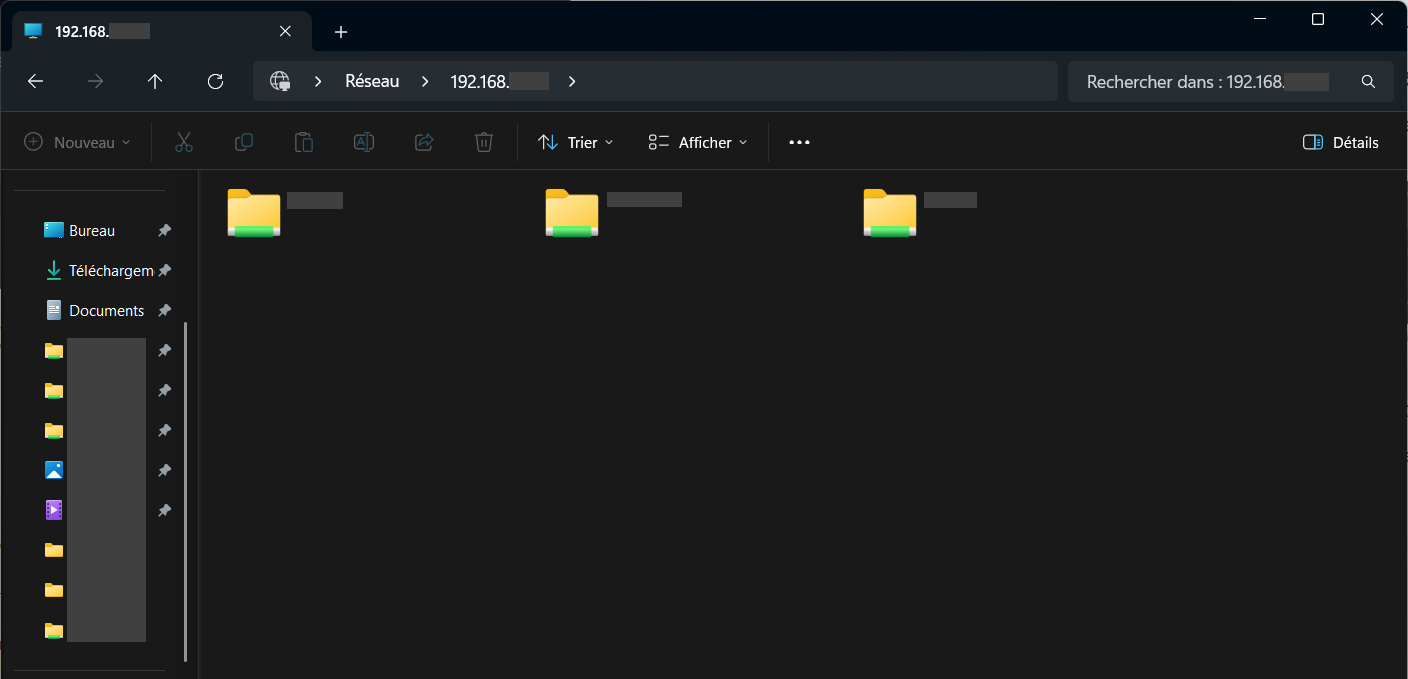
Task: Click the Back navigation arrow
Action: 36,82
